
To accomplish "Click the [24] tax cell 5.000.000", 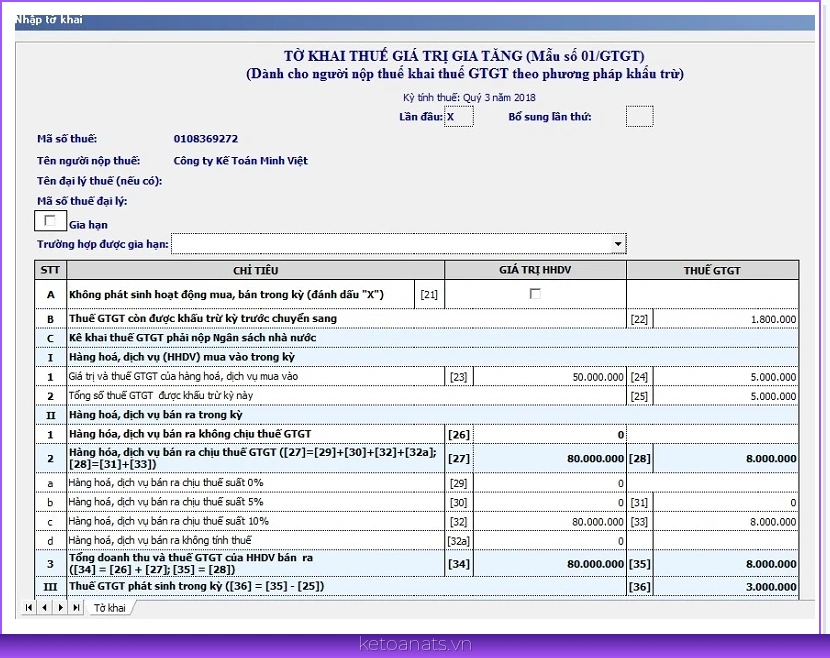I will pyautogui.click(x=725, y=377).
